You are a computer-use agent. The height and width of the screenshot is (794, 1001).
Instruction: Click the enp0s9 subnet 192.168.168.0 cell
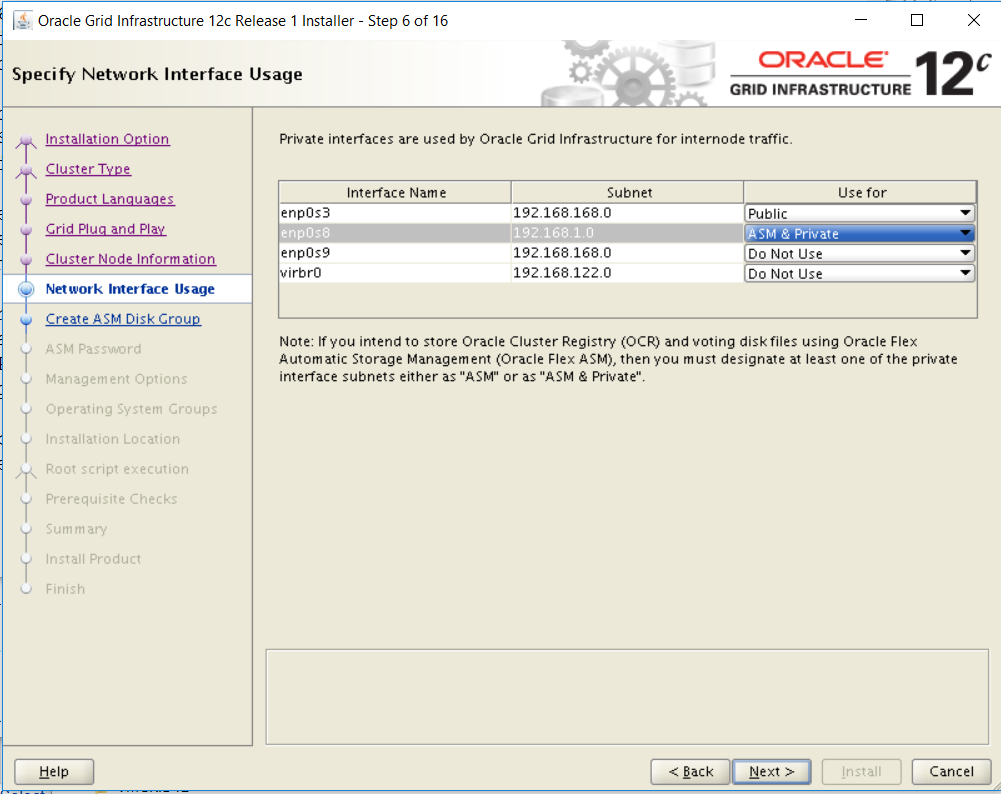click(x=628, y=253)
